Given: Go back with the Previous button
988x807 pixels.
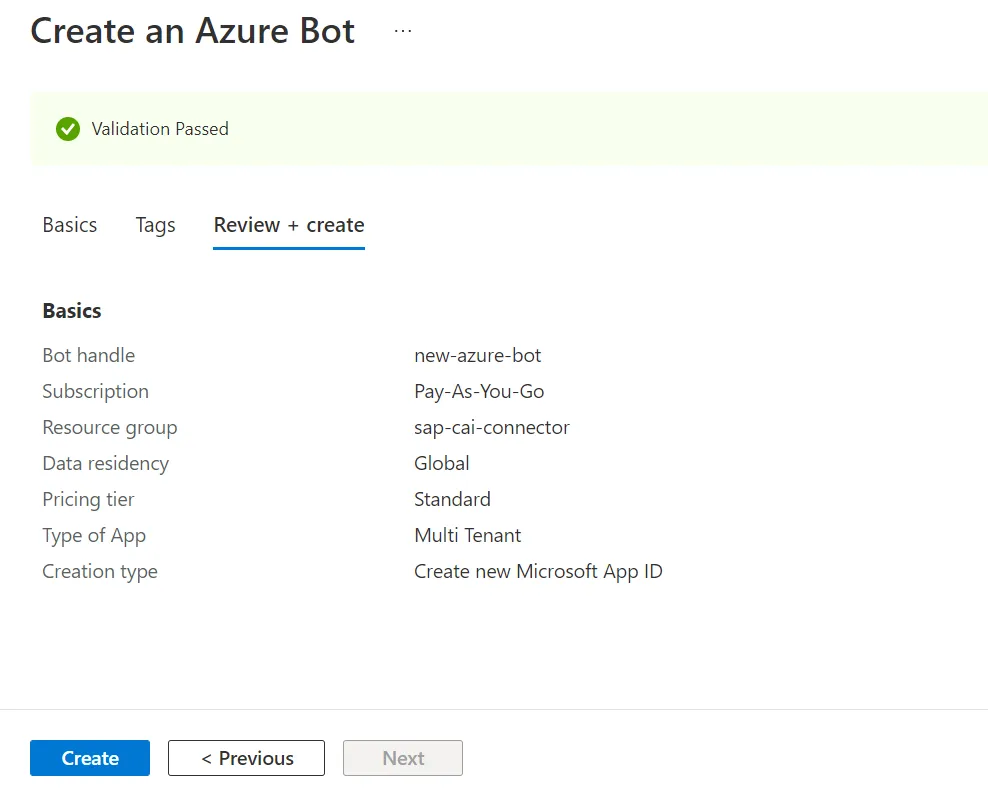Looking at the screenshot, I should coord(246,758).
